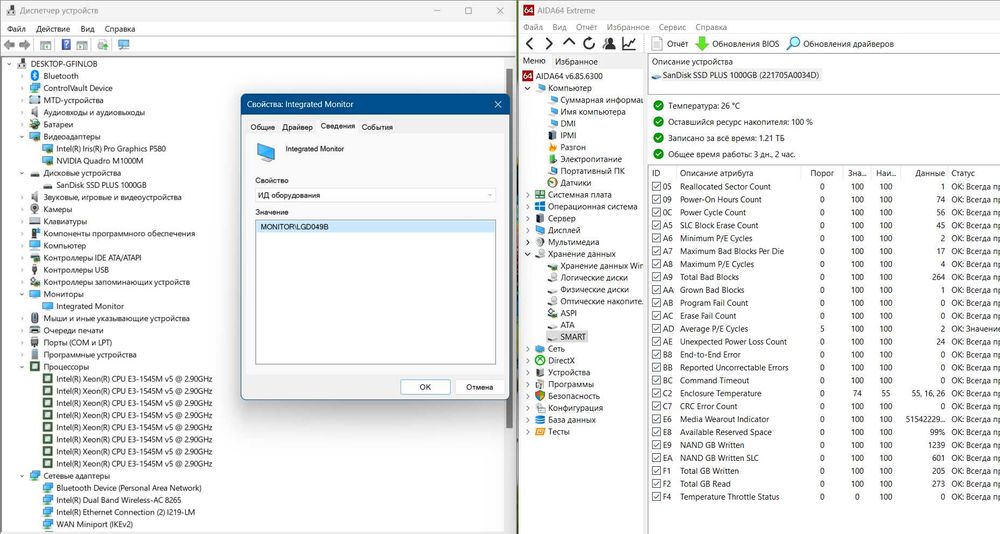Select MONITOR\LGD049B value entry
This screenshot has width=1000, height=534.
375,226
